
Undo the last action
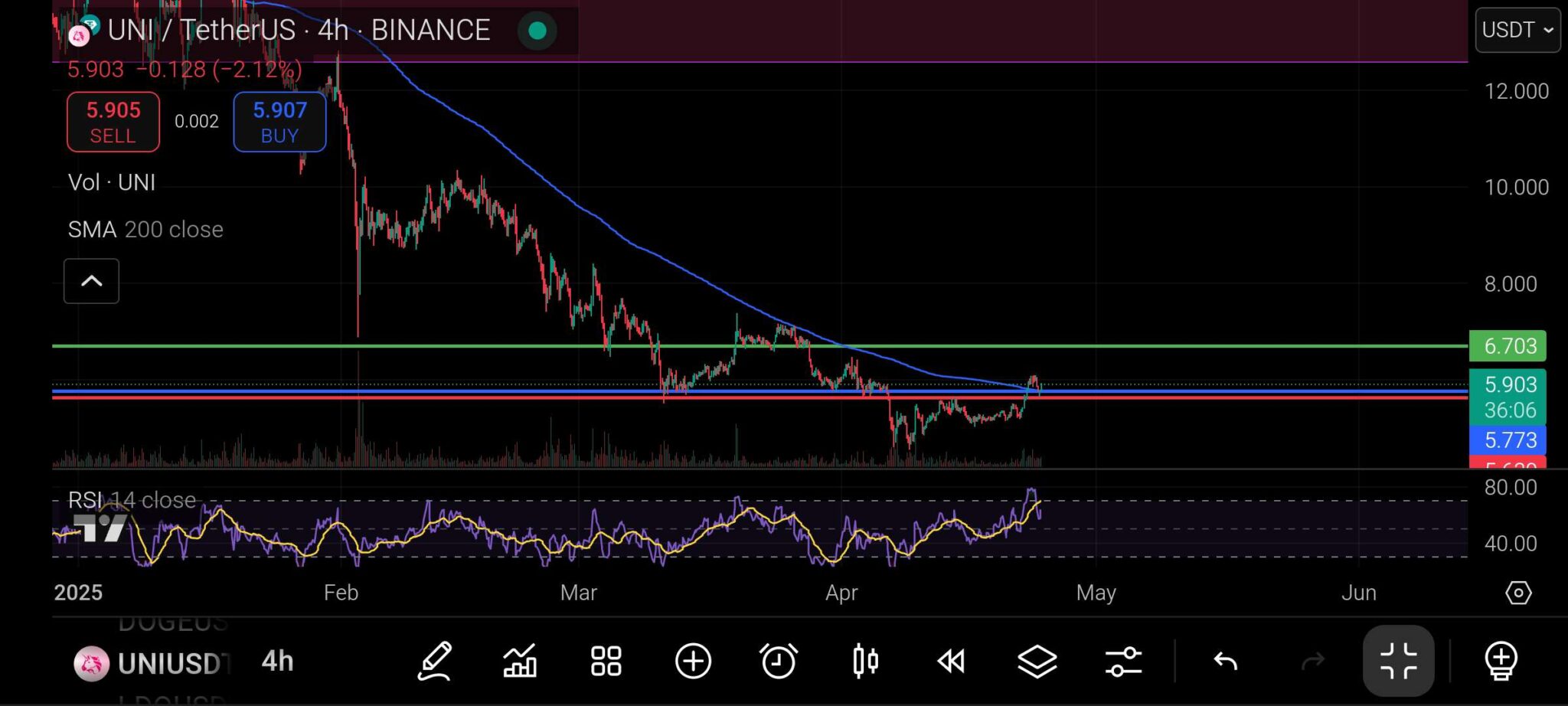(1226, 661)
